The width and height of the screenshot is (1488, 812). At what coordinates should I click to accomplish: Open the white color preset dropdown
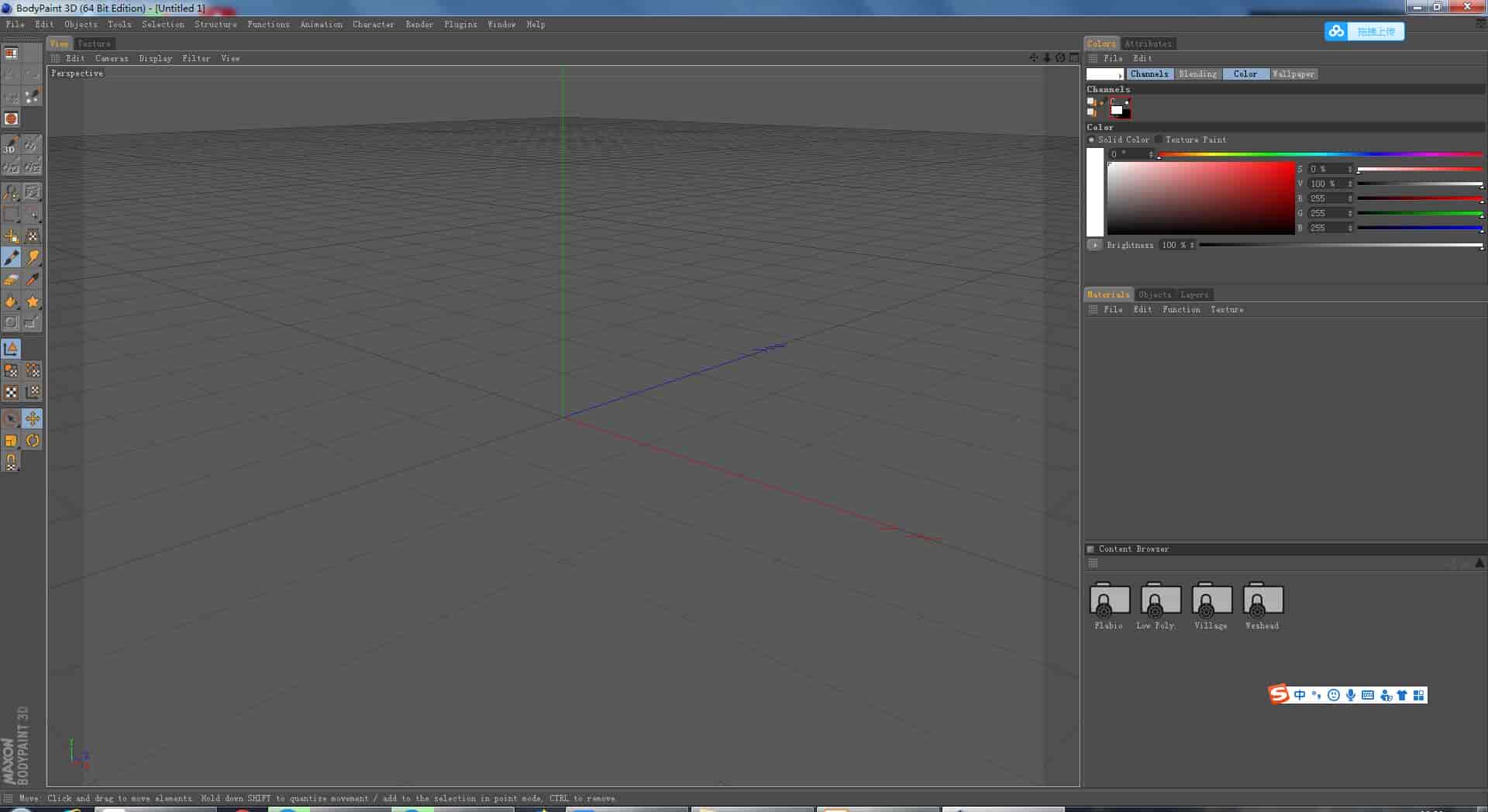click(1105, 74)
